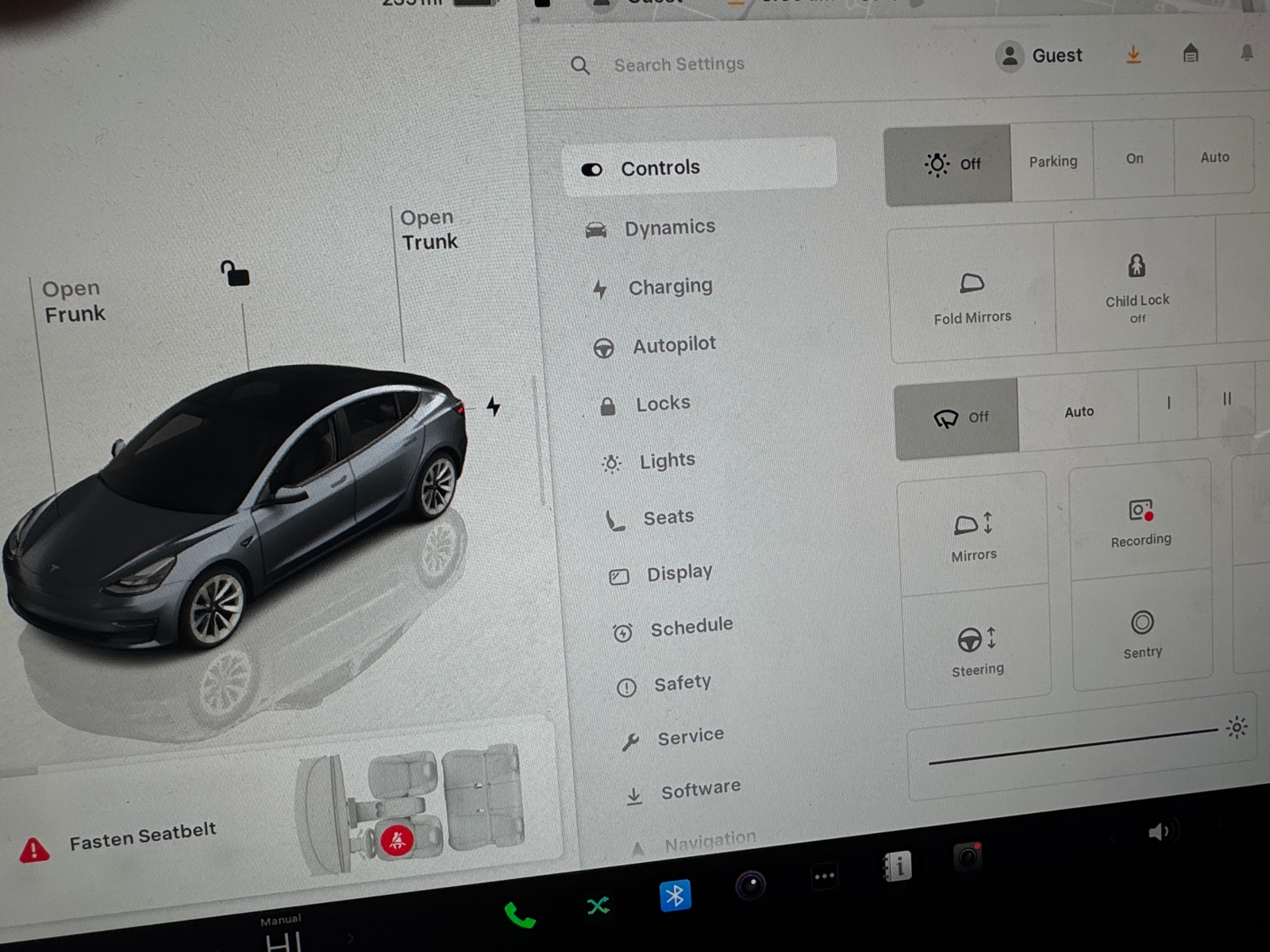
Task: Tap the dashcam Recording icon
Action: pos(1141,516)
